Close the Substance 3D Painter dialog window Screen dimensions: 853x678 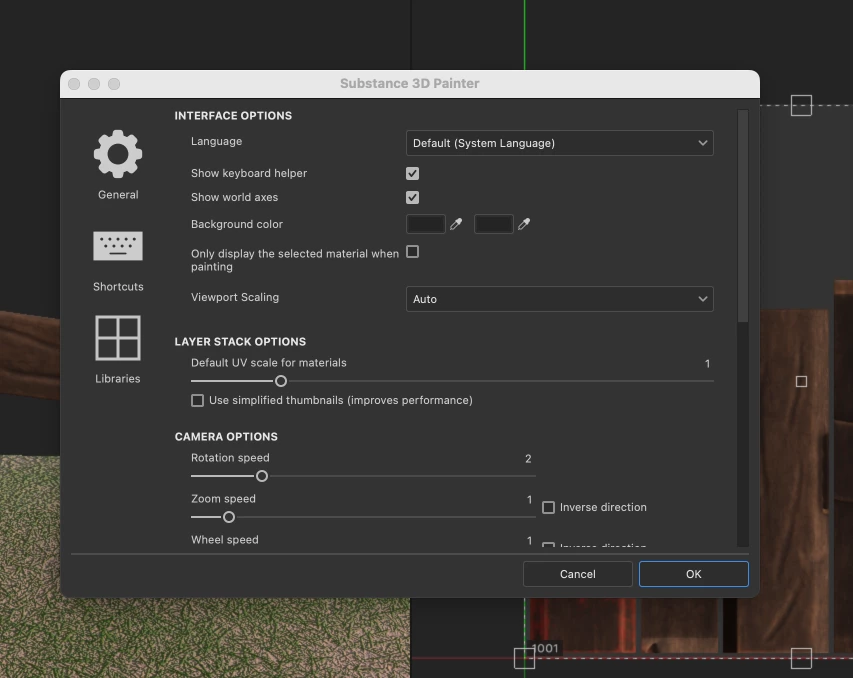click(75, 84)
